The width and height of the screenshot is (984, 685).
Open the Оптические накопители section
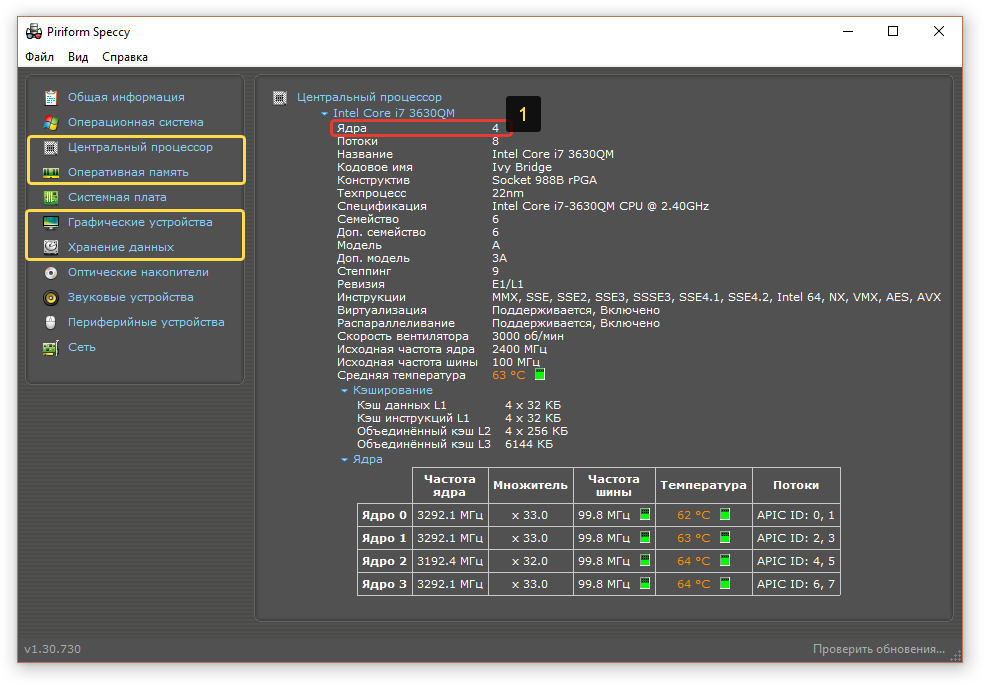click(138, 272)
